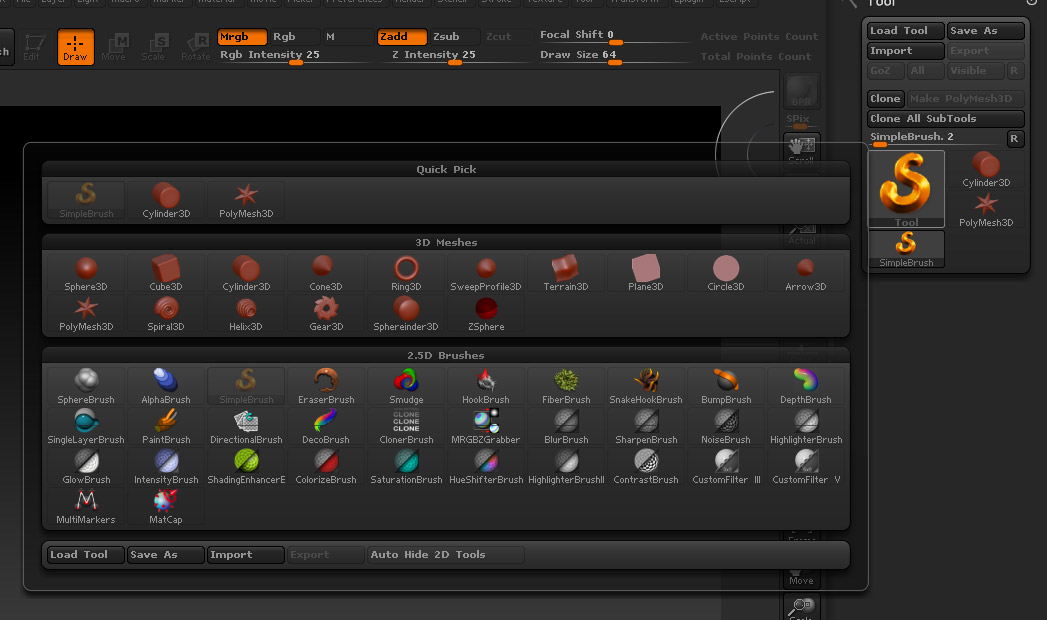Toggle Auto Hide 2D Tools
This screenshot has height=620, width=1047.
pos(445,555)
